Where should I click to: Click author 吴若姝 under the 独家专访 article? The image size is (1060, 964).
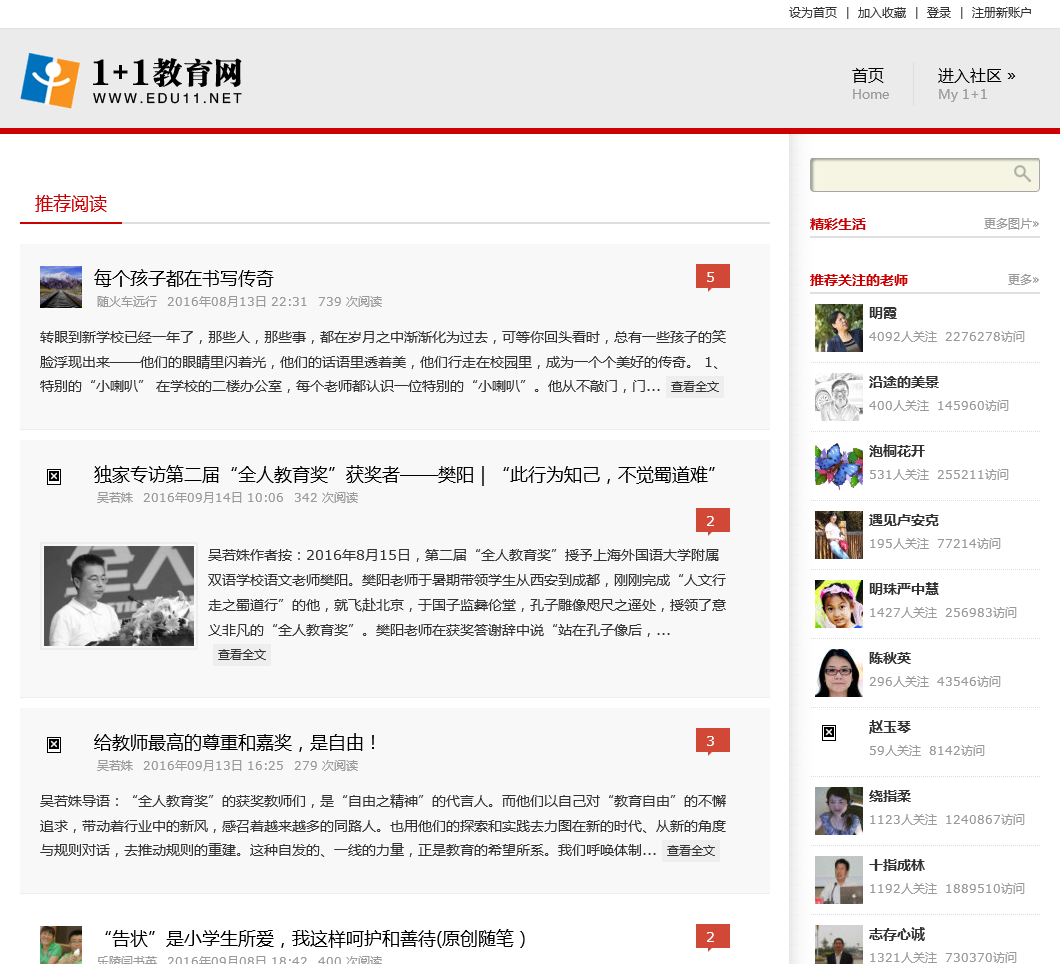(x=115, y=498)
